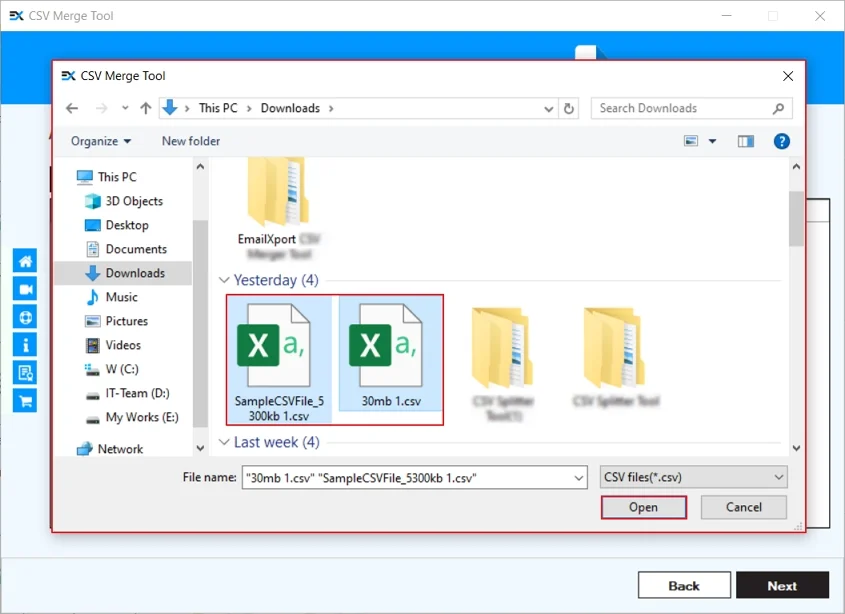Click the shopping cart icon in the sidebar

24,401
